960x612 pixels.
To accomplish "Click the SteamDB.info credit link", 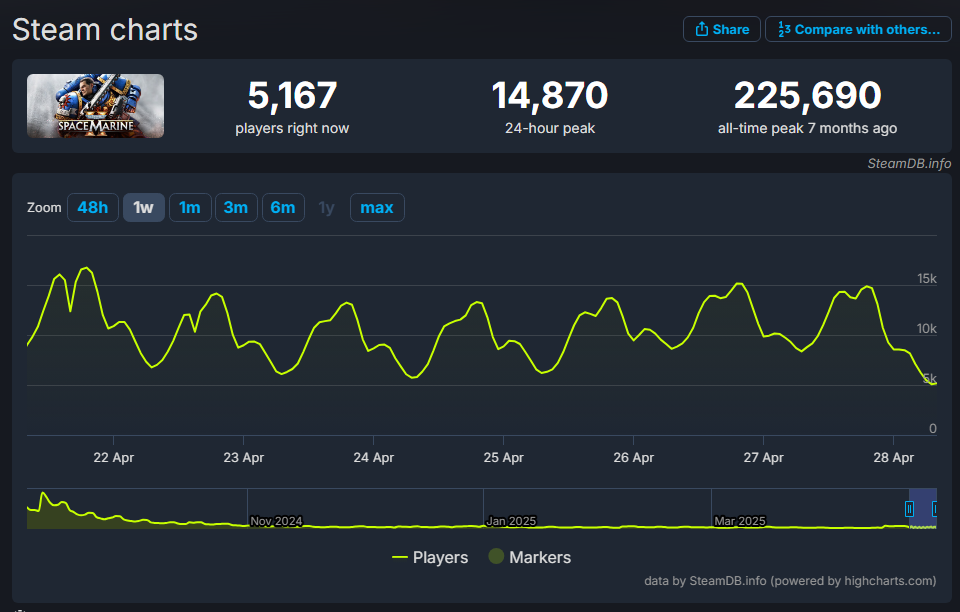I will pyautogui.click(x=909, y=163).
